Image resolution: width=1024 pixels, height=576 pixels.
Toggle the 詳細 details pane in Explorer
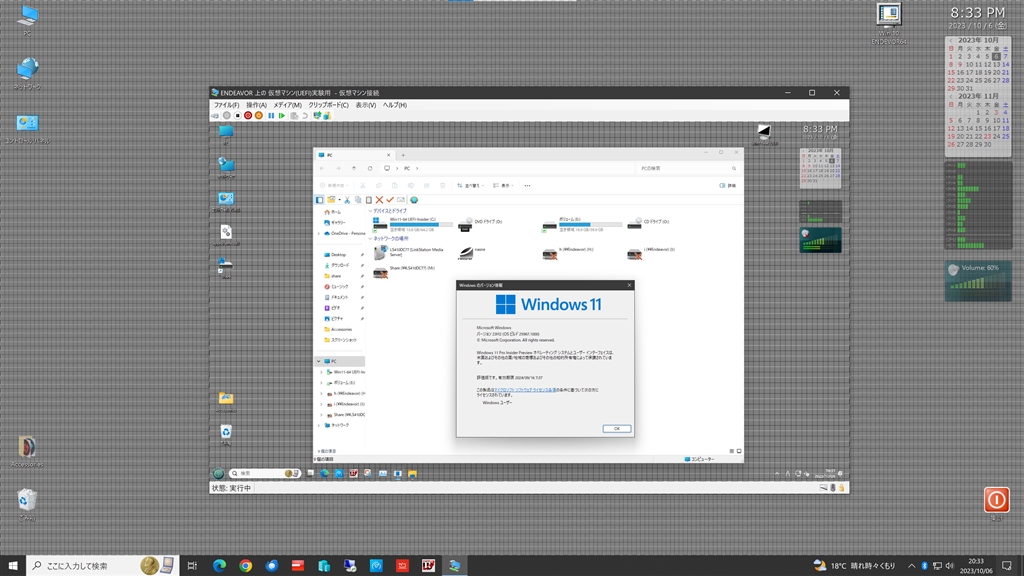point(728,185)
